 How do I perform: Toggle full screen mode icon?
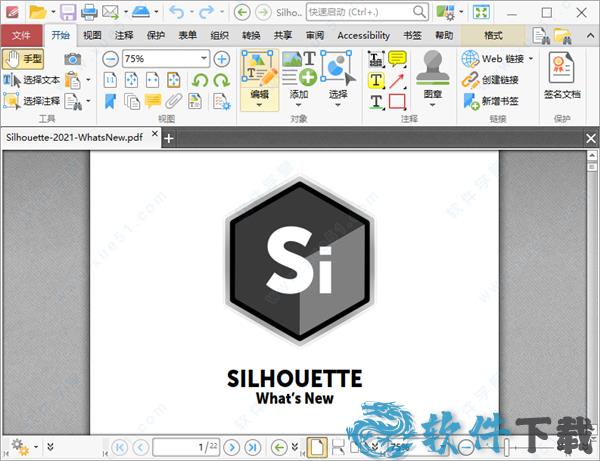(481, 12)
